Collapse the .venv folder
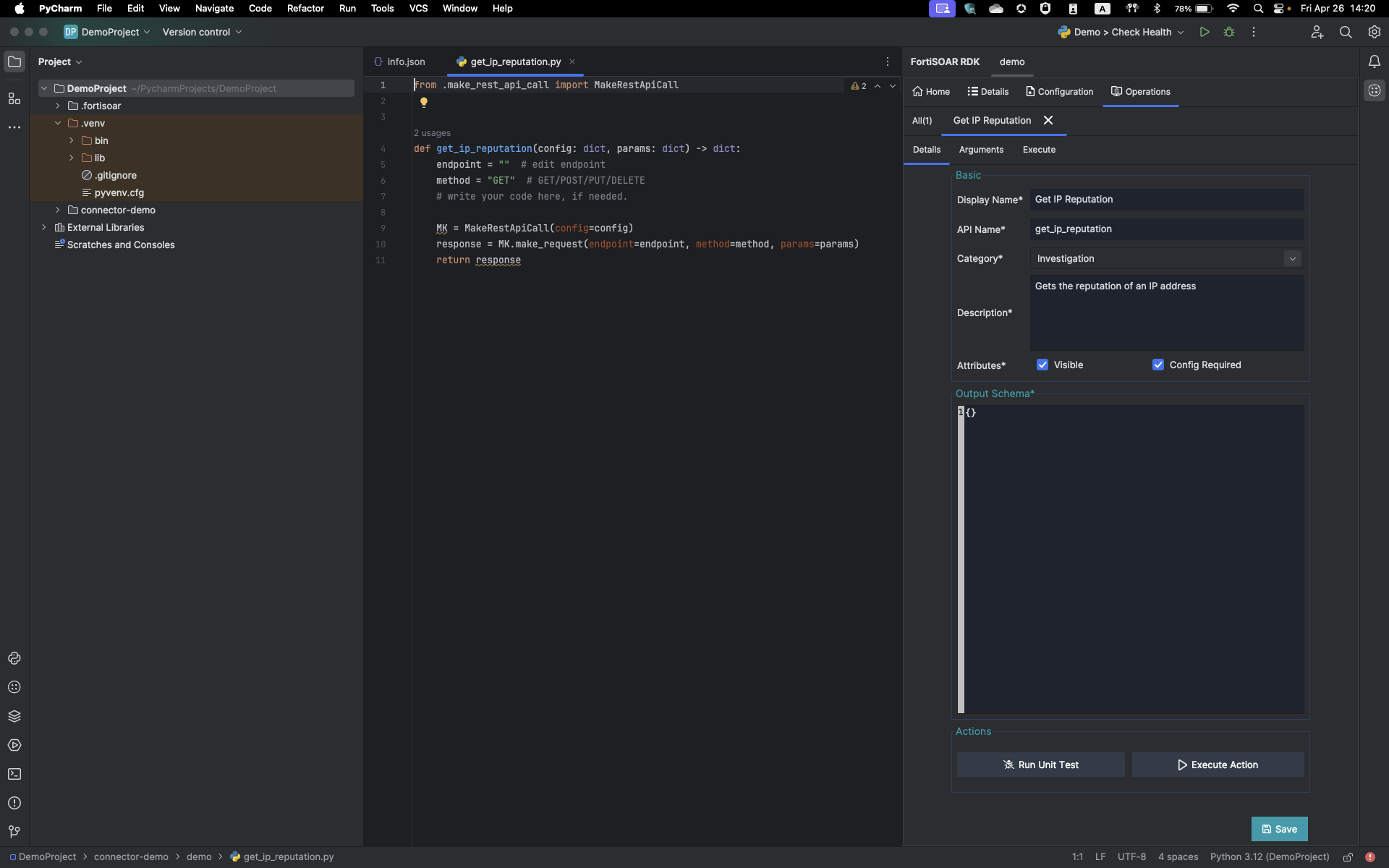This screenshot has width=1389, height=868. 58,123
